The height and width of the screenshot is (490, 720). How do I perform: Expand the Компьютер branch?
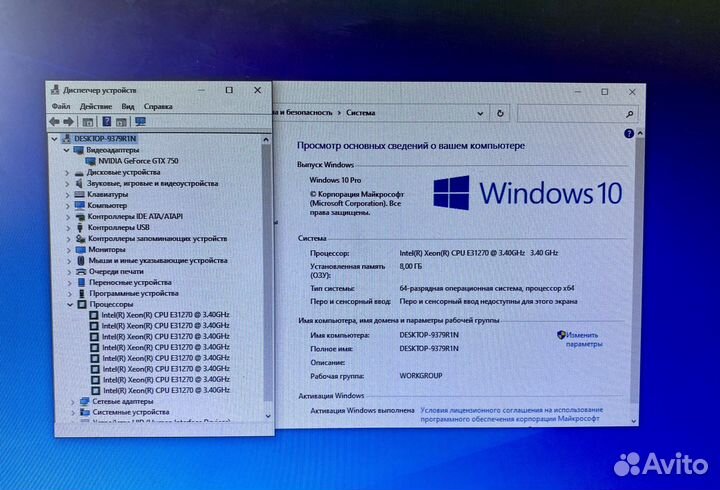click(x=68, y=206)
